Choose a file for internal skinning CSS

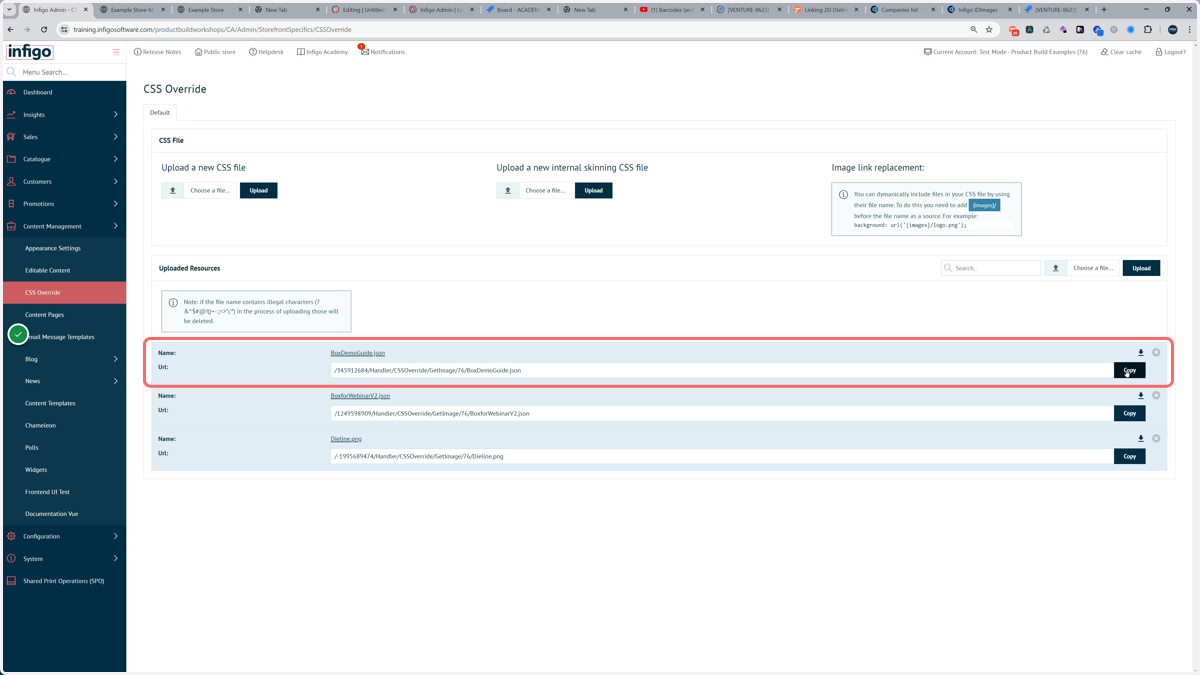coord(534,190)
